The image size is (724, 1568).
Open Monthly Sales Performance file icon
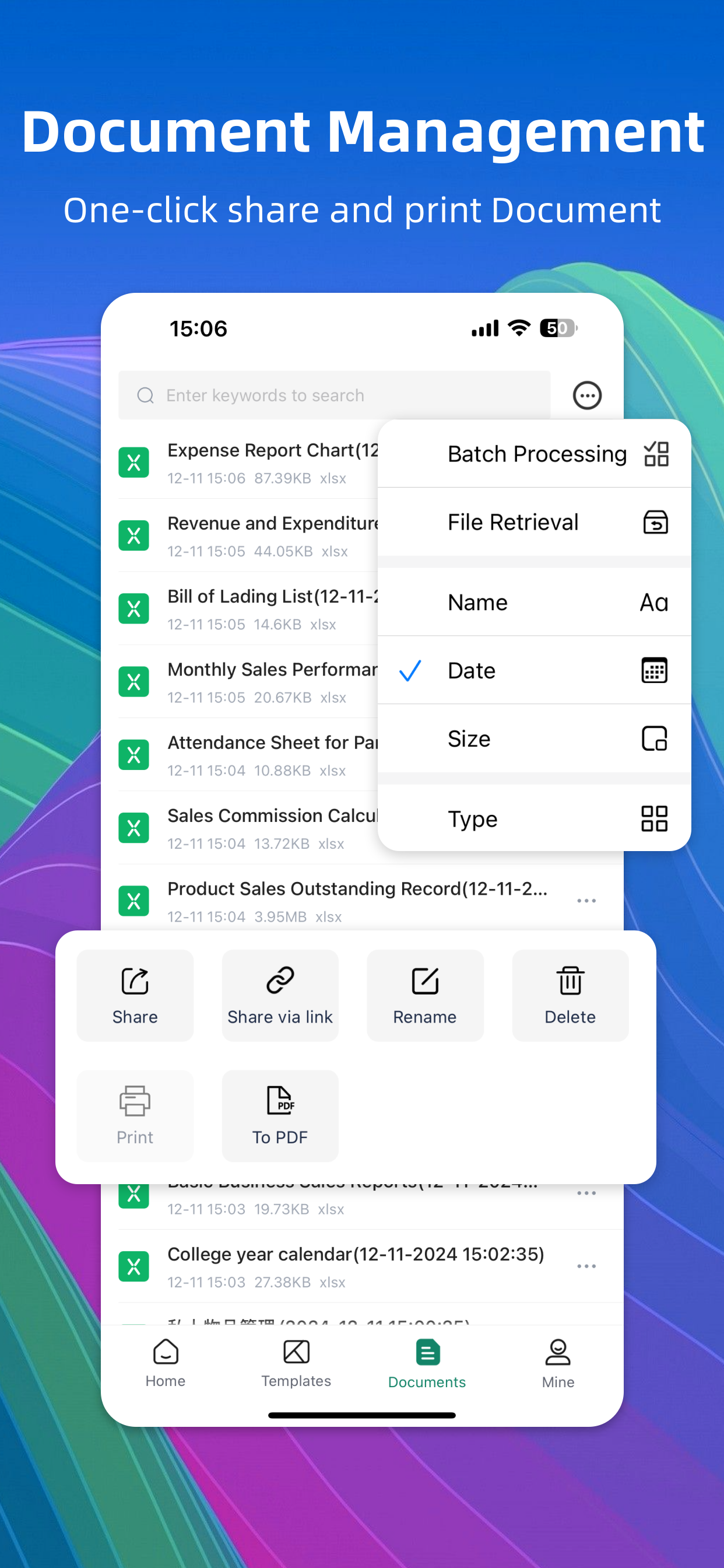coord(134,682)
